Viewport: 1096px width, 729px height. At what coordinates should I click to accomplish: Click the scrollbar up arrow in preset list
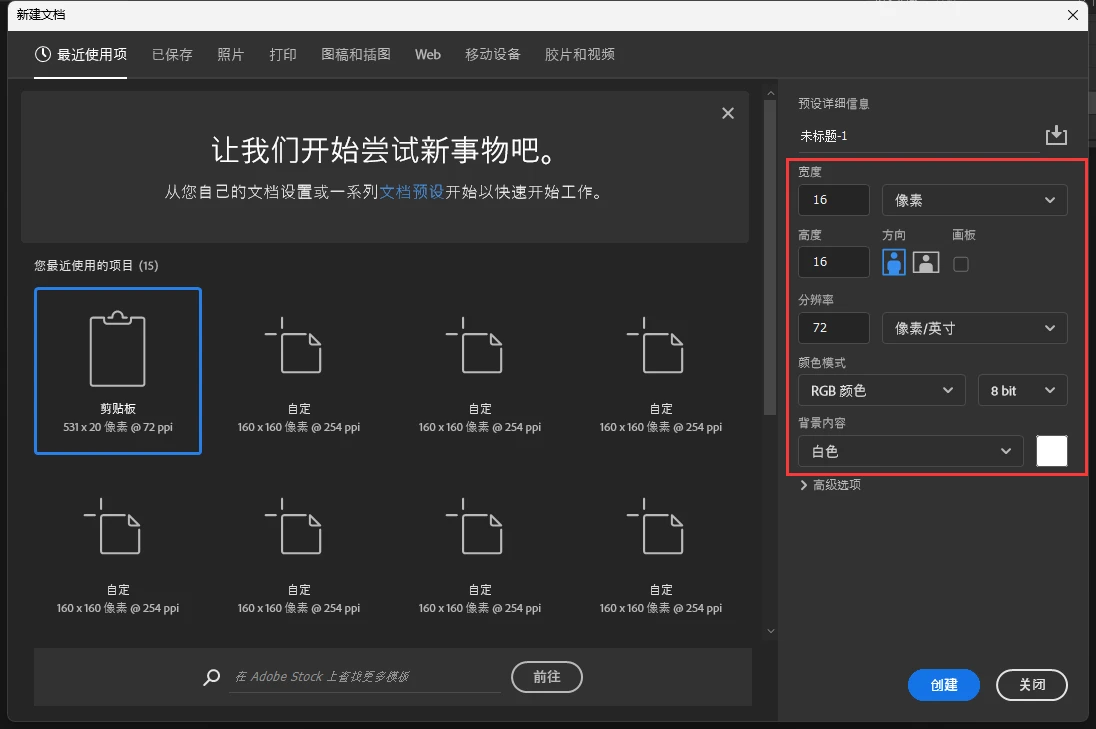point(770,93)
